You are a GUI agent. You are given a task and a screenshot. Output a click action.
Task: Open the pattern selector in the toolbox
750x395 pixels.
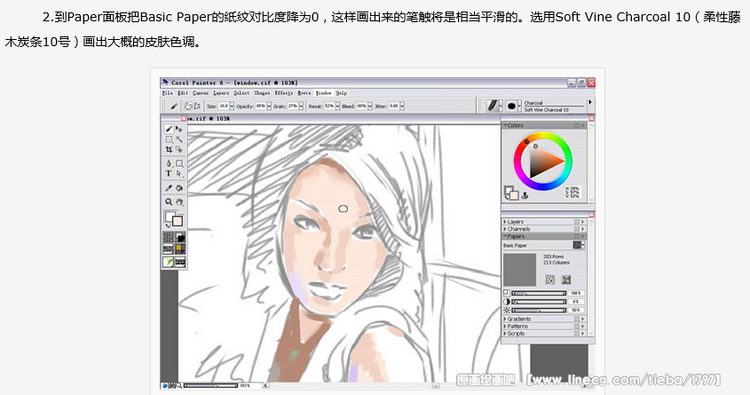168,249
